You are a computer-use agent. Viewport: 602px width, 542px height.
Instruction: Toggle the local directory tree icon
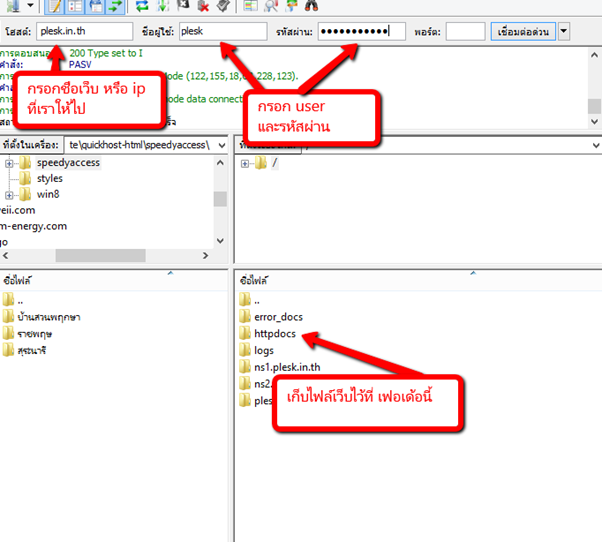click(x=76, y=6)
